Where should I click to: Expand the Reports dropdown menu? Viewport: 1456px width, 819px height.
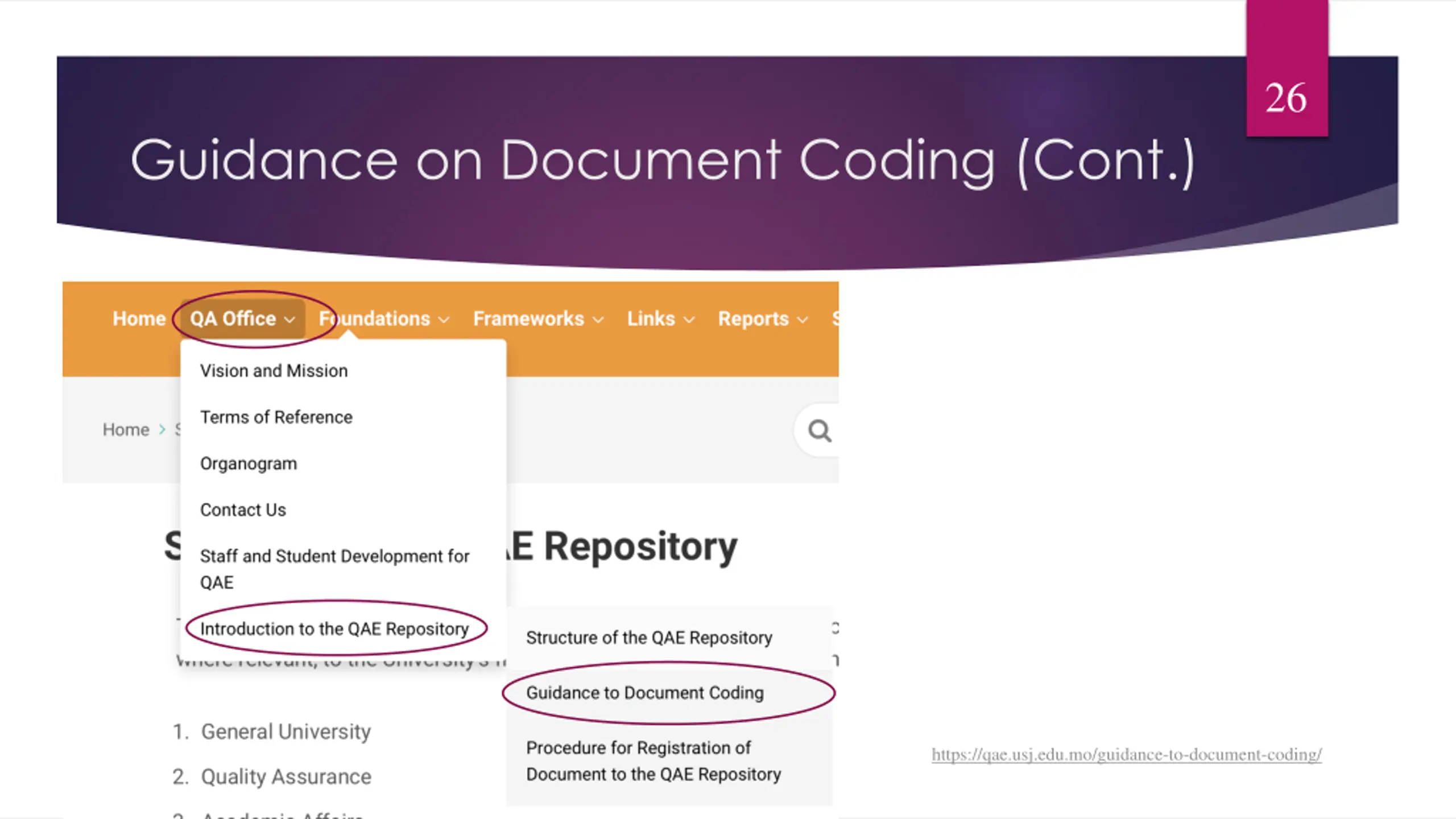point(763,318)
